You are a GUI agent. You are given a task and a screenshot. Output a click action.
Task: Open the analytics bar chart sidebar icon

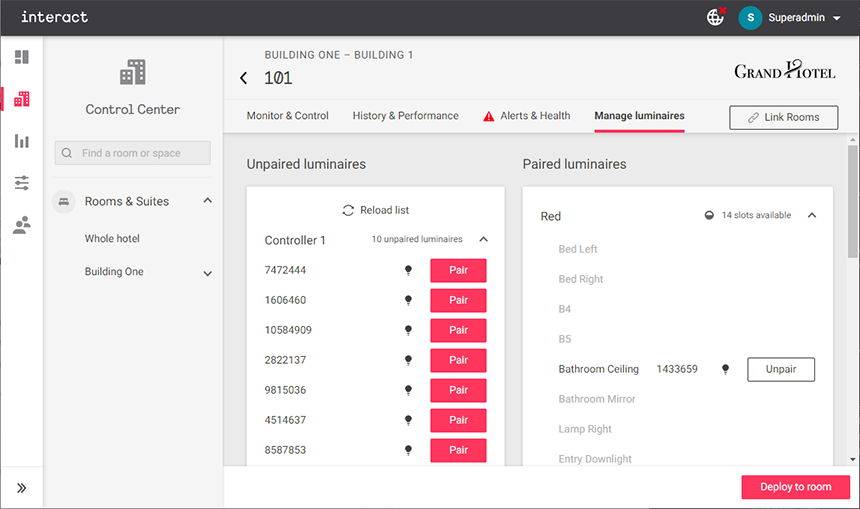(21, 141)
